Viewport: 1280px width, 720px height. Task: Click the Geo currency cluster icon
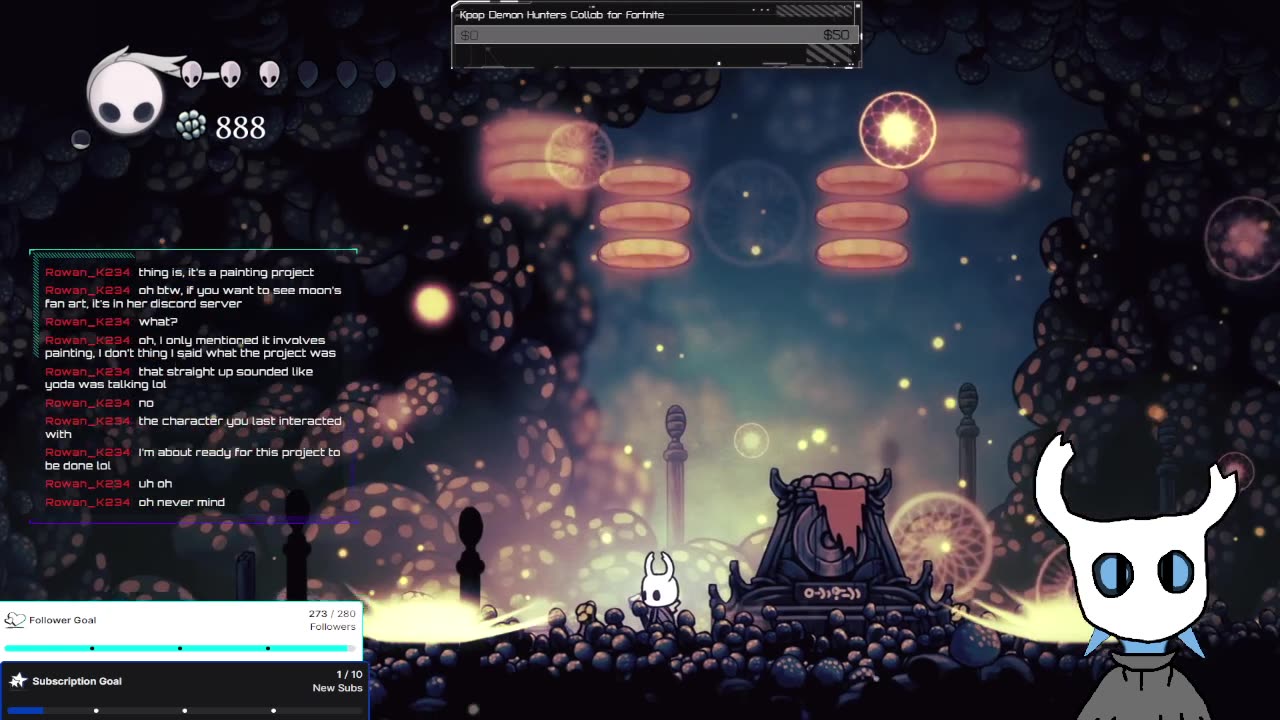click(190, 125)
